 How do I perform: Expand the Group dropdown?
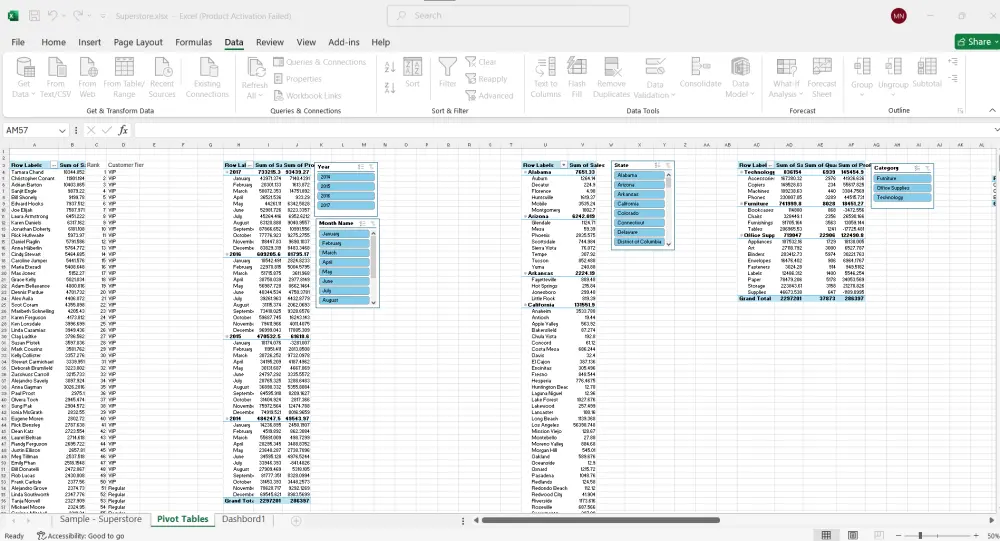[x=862, y=96]
